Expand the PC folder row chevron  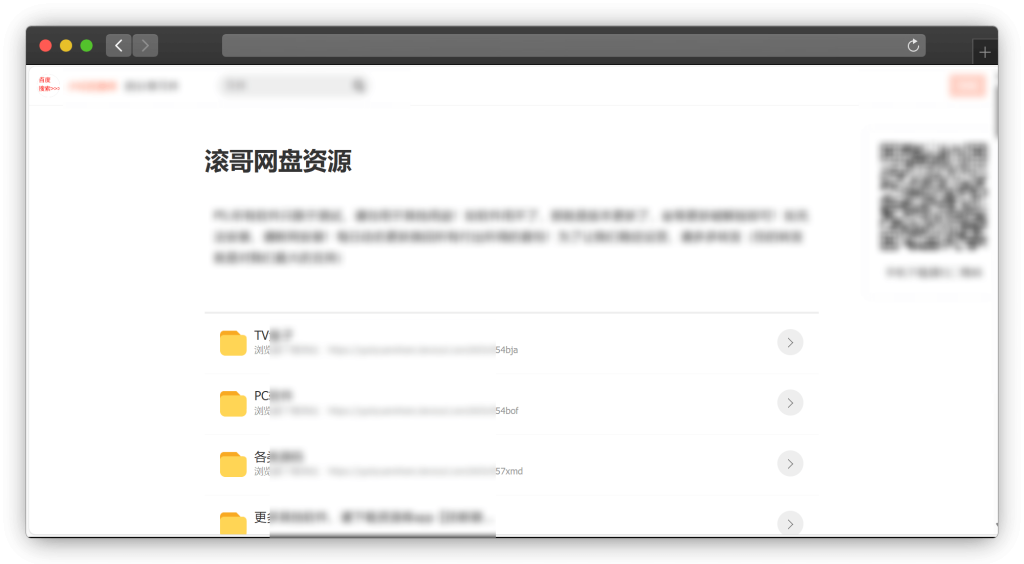[790, 403]
